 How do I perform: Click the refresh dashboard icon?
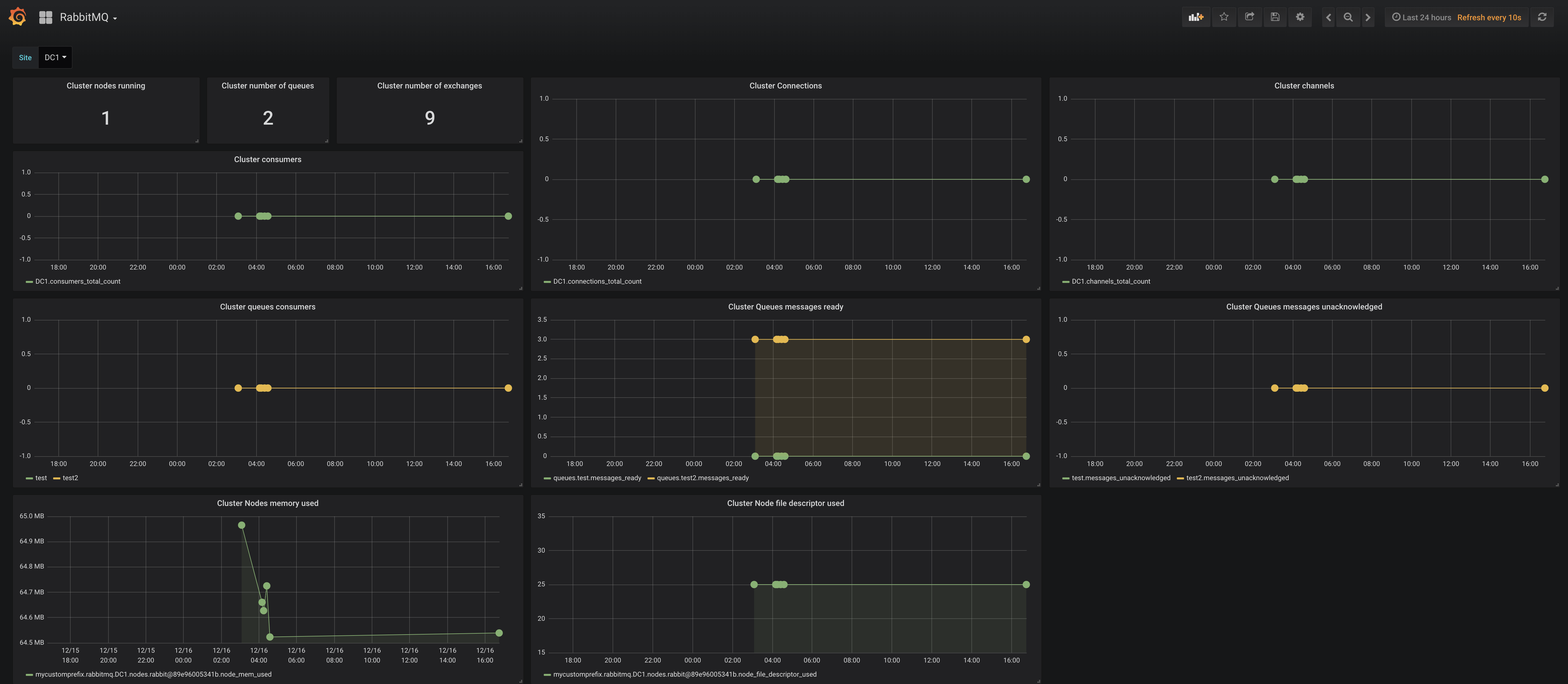point(1542,17)
